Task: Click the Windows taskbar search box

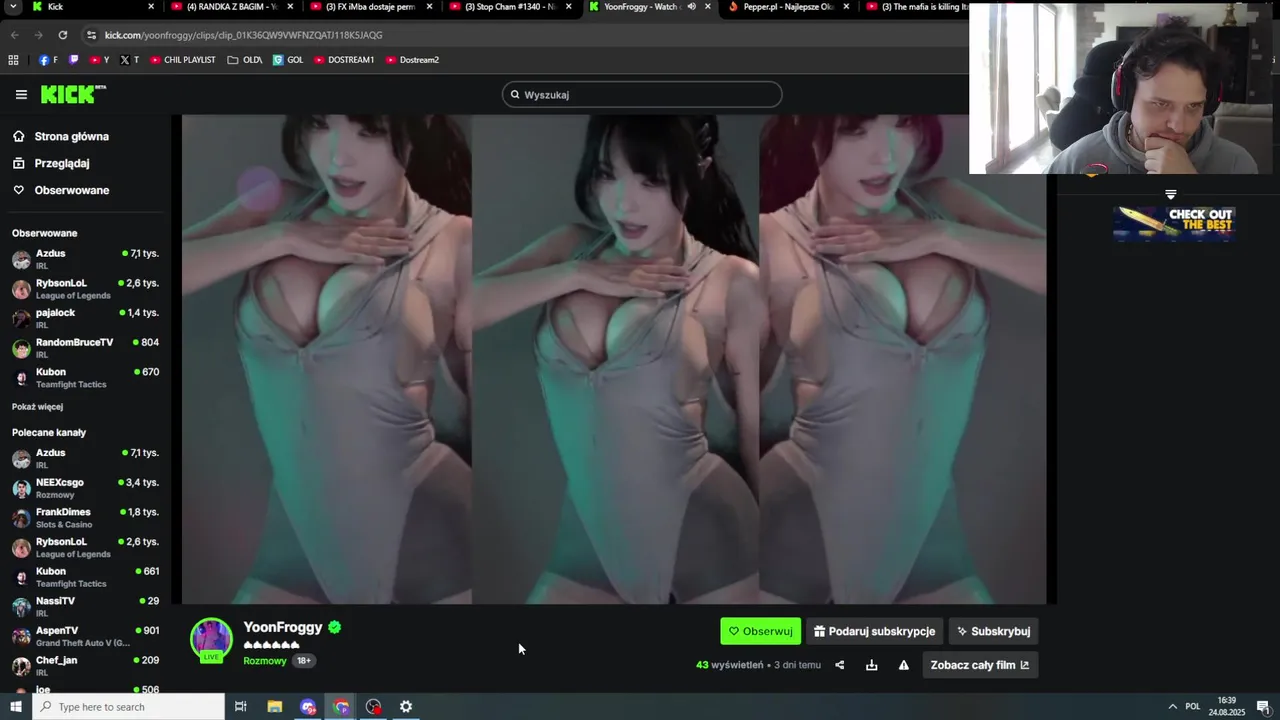Action: pos(129,707)
